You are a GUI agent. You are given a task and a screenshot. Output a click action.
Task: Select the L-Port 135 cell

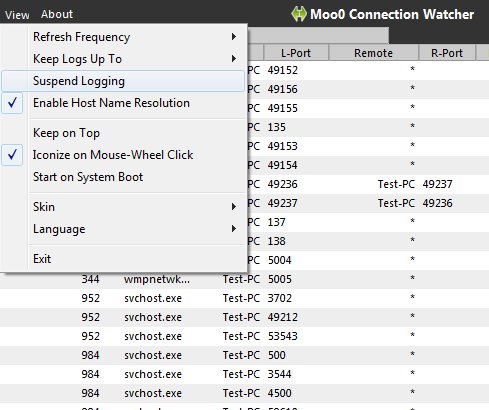[x=277, y=127]
